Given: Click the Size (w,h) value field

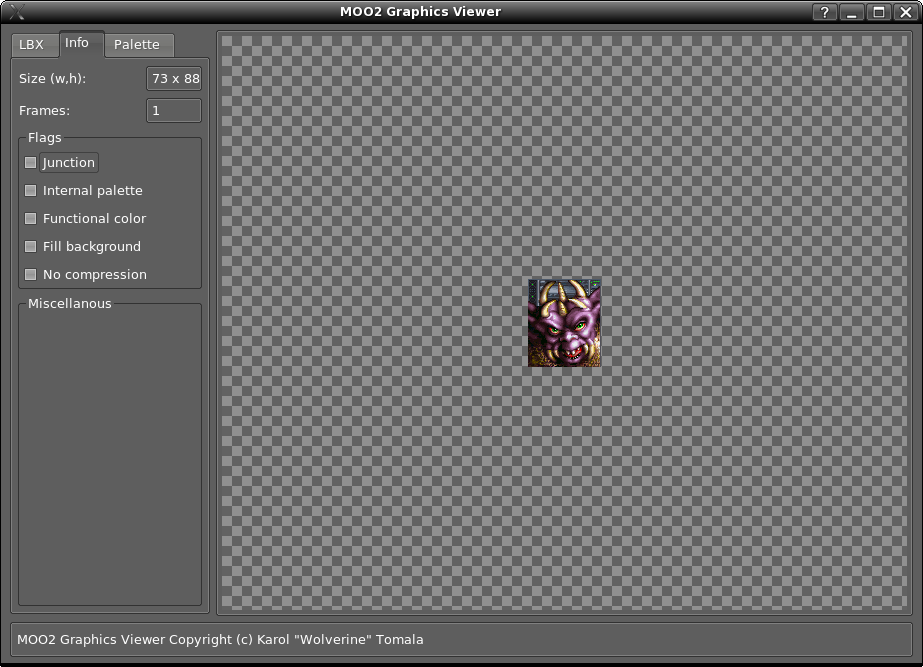Looking at the screenshot, I should pyautogui.click(x=174, y=78).
